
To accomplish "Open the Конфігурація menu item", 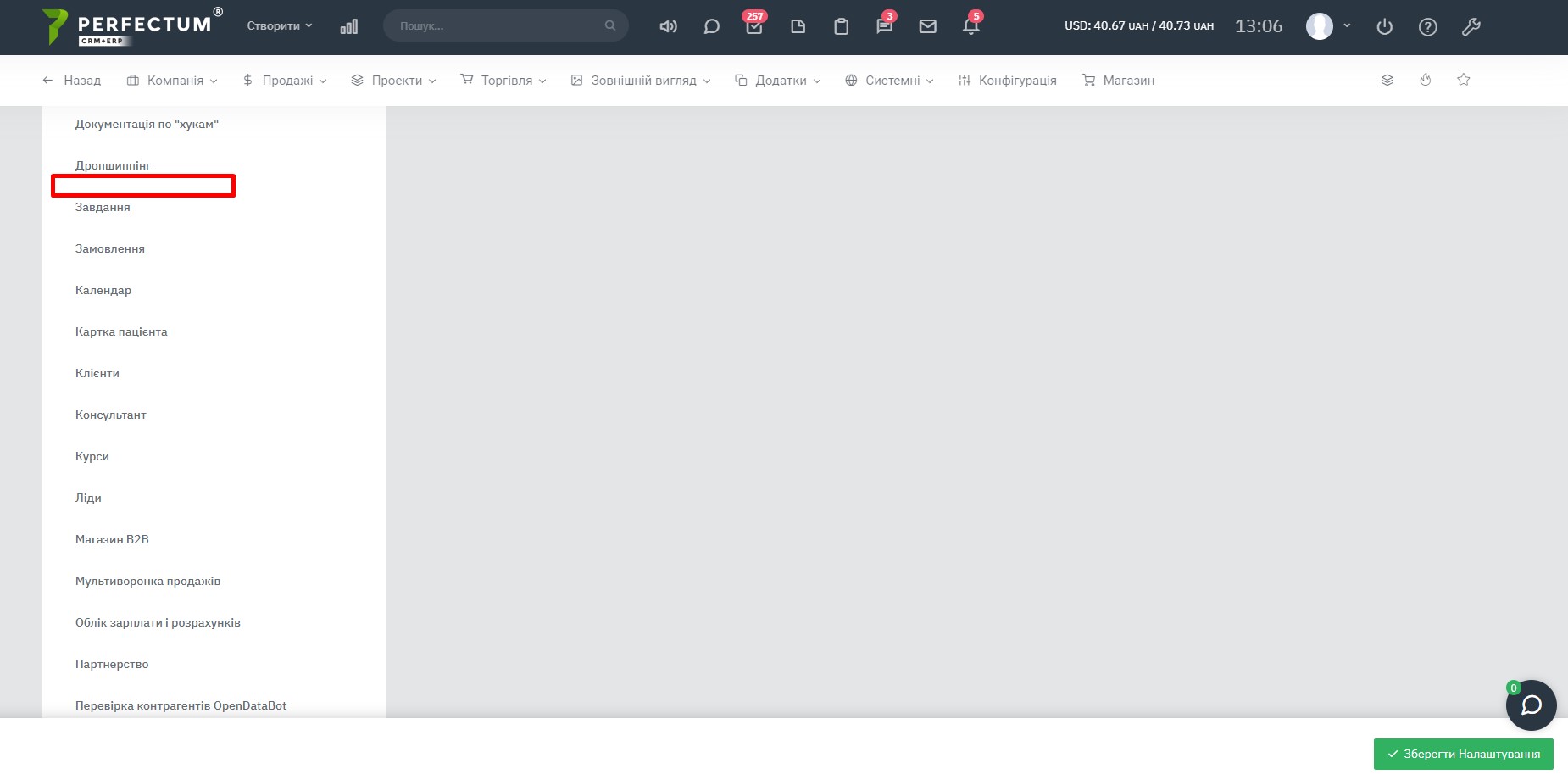I will [1007, 81].
